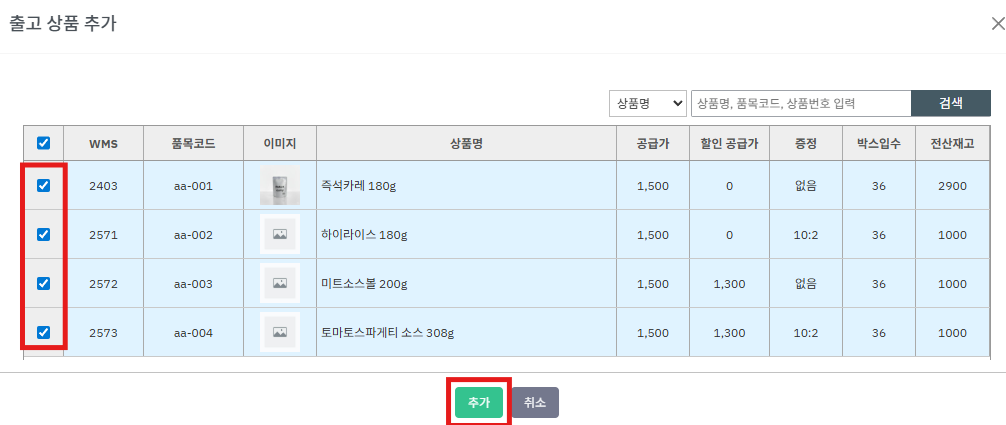Select the aa-003 product code cell

point(193,284)
